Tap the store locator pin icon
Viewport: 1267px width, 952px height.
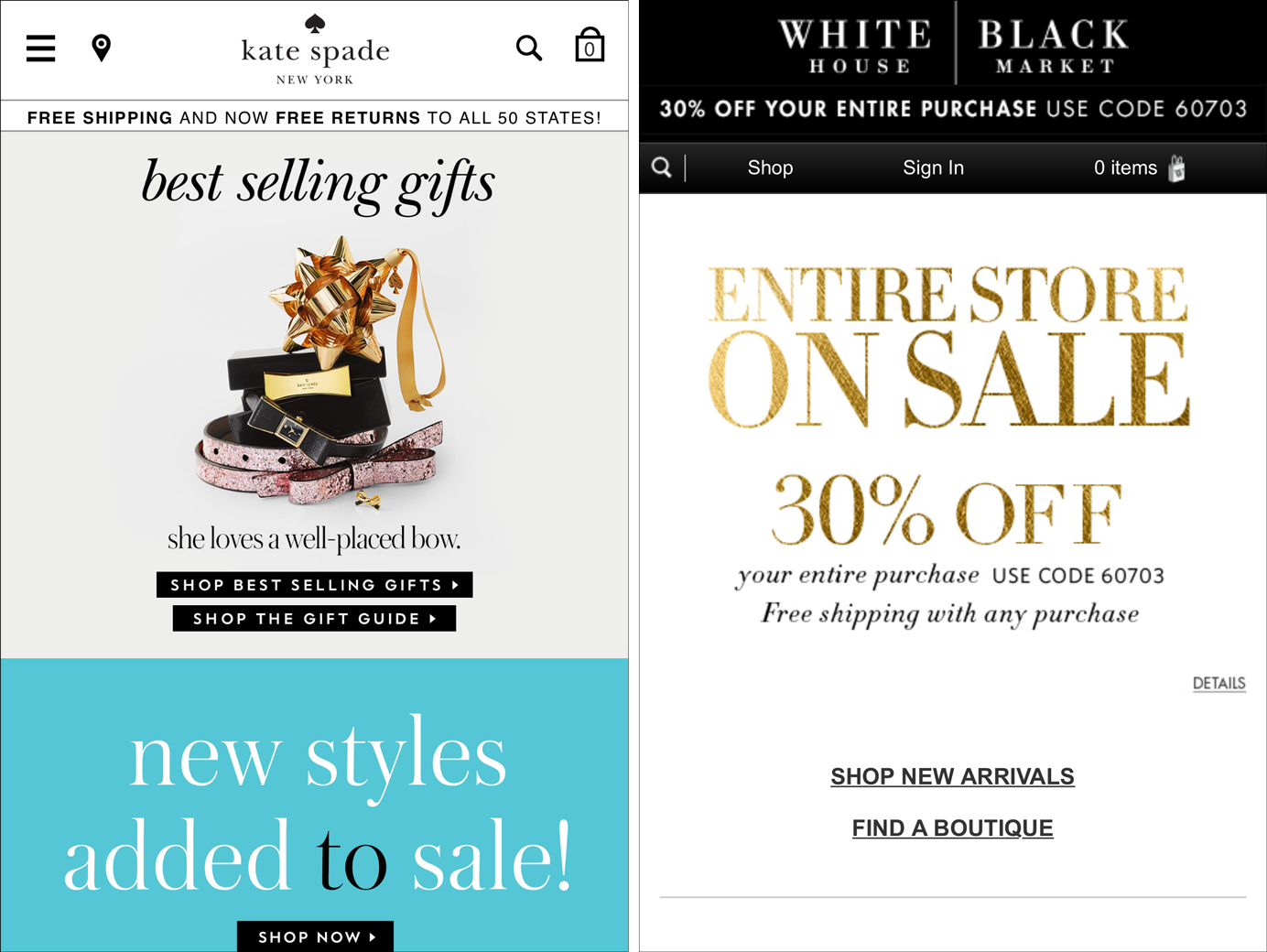click(x=102, y=48)
